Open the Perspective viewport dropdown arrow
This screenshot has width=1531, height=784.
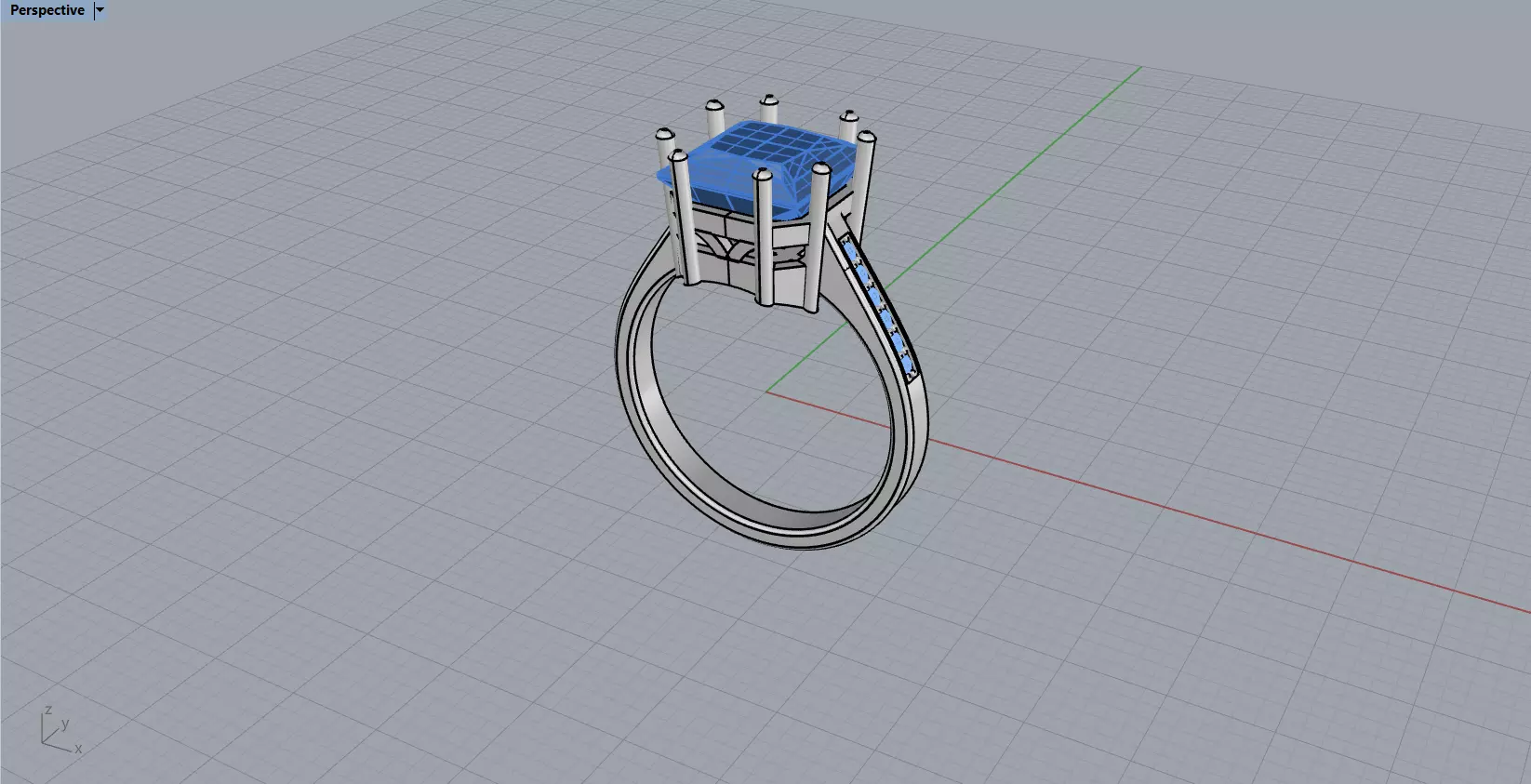click(x=100, y=10)
